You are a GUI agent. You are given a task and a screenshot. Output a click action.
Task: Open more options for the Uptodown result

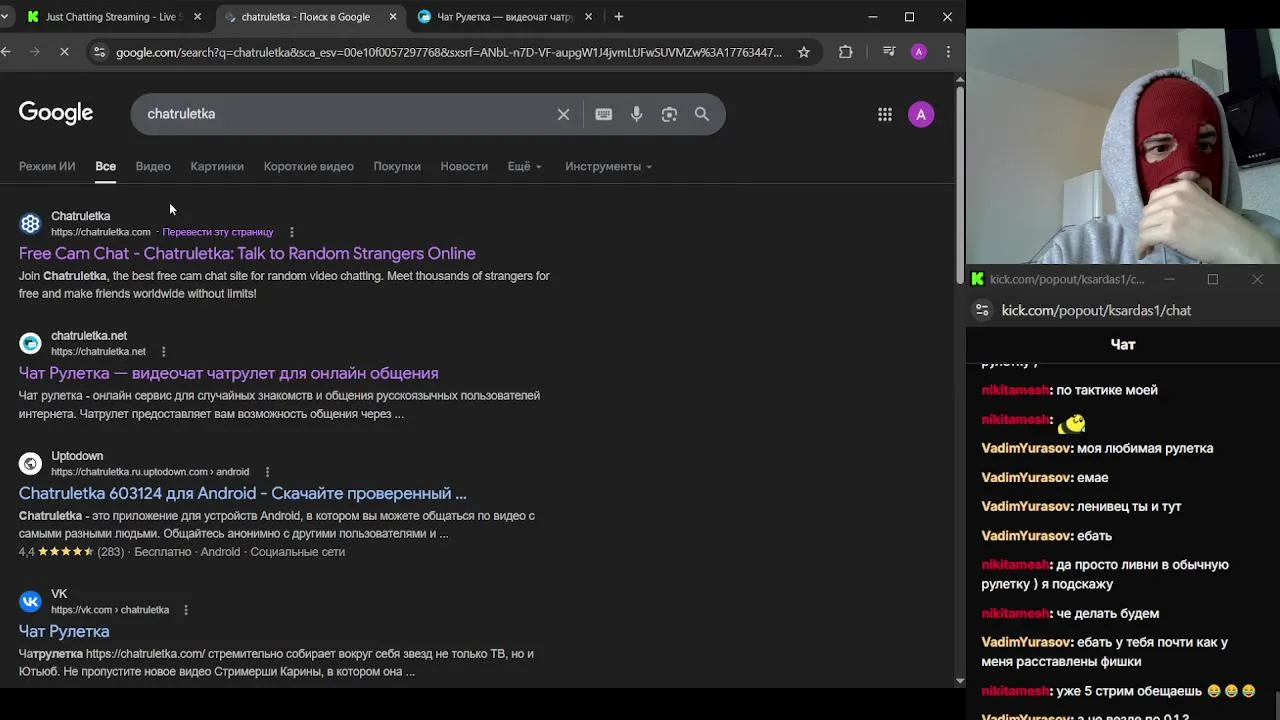click(267, 472)
